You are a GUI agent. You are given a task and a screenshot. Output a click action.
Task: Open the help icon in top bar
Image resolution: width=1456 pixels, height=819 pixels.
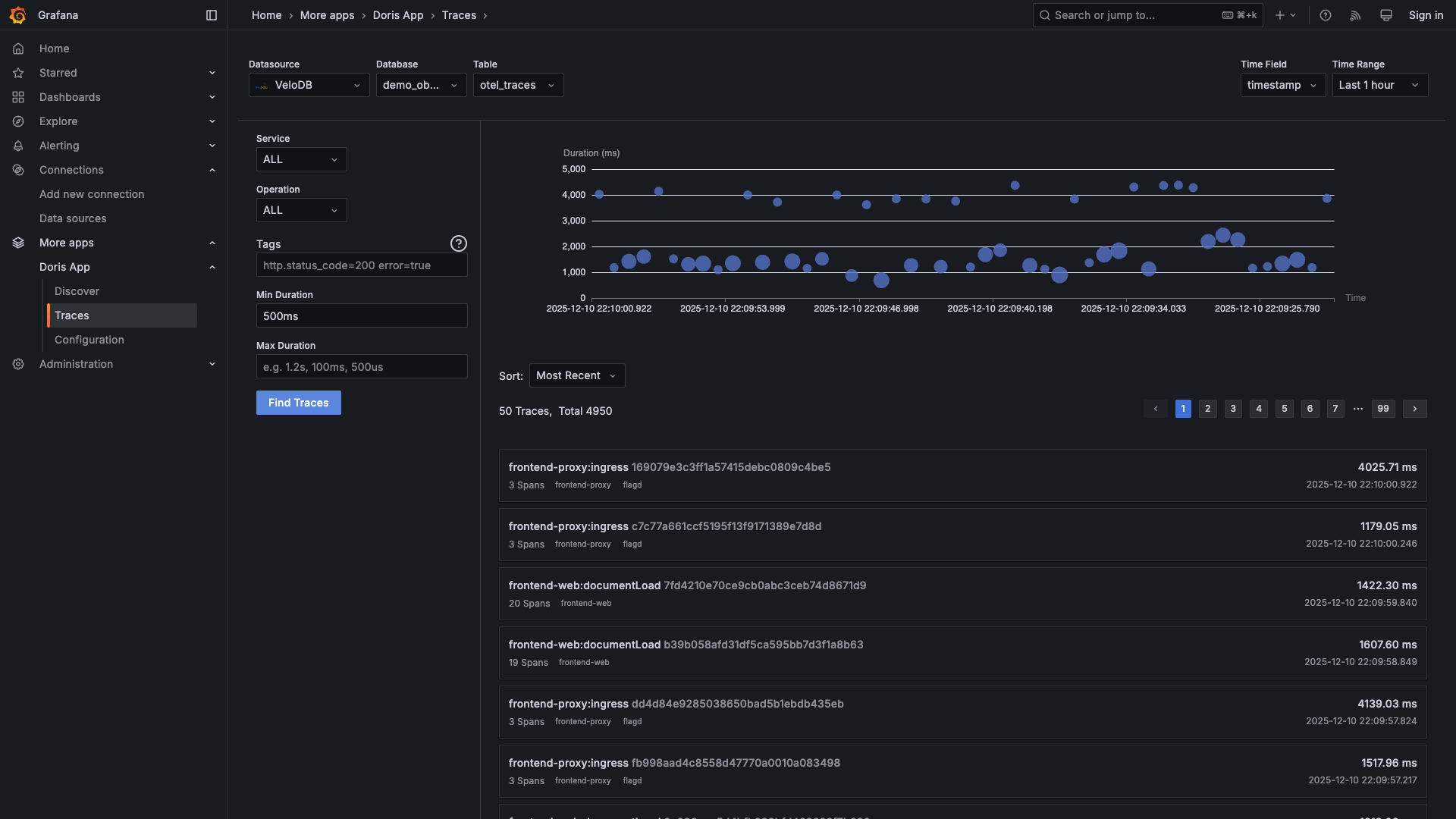tap(1325, 15)
